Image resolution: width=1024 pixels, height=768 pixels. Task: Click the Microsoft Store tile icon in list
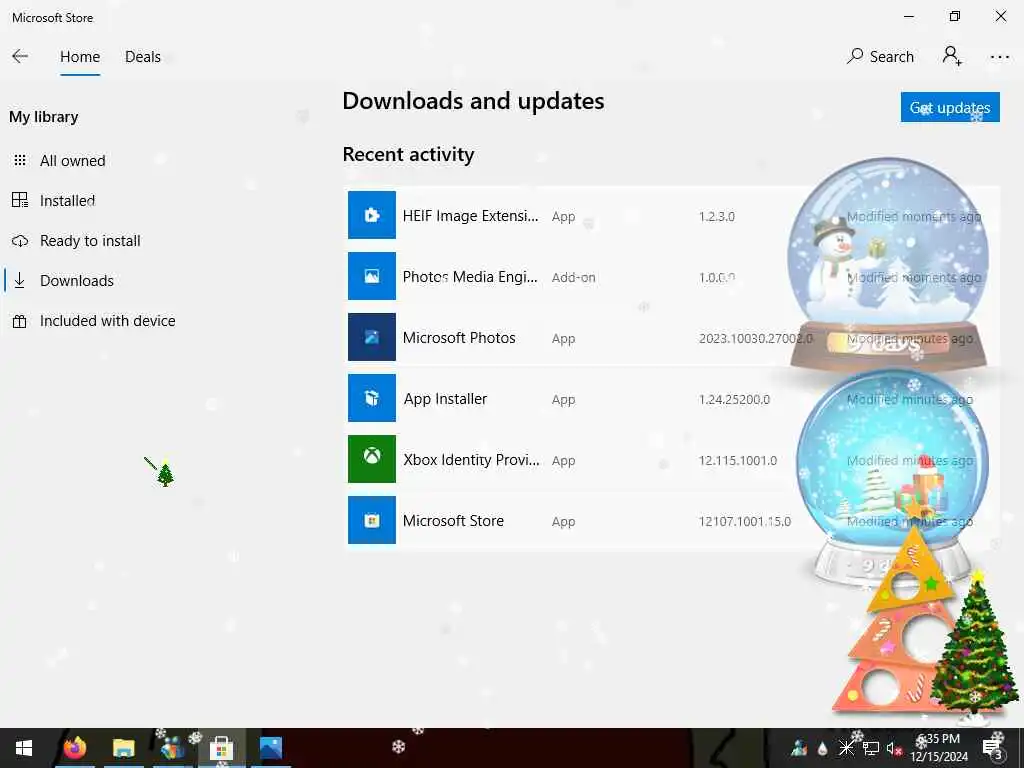point(372,520)
